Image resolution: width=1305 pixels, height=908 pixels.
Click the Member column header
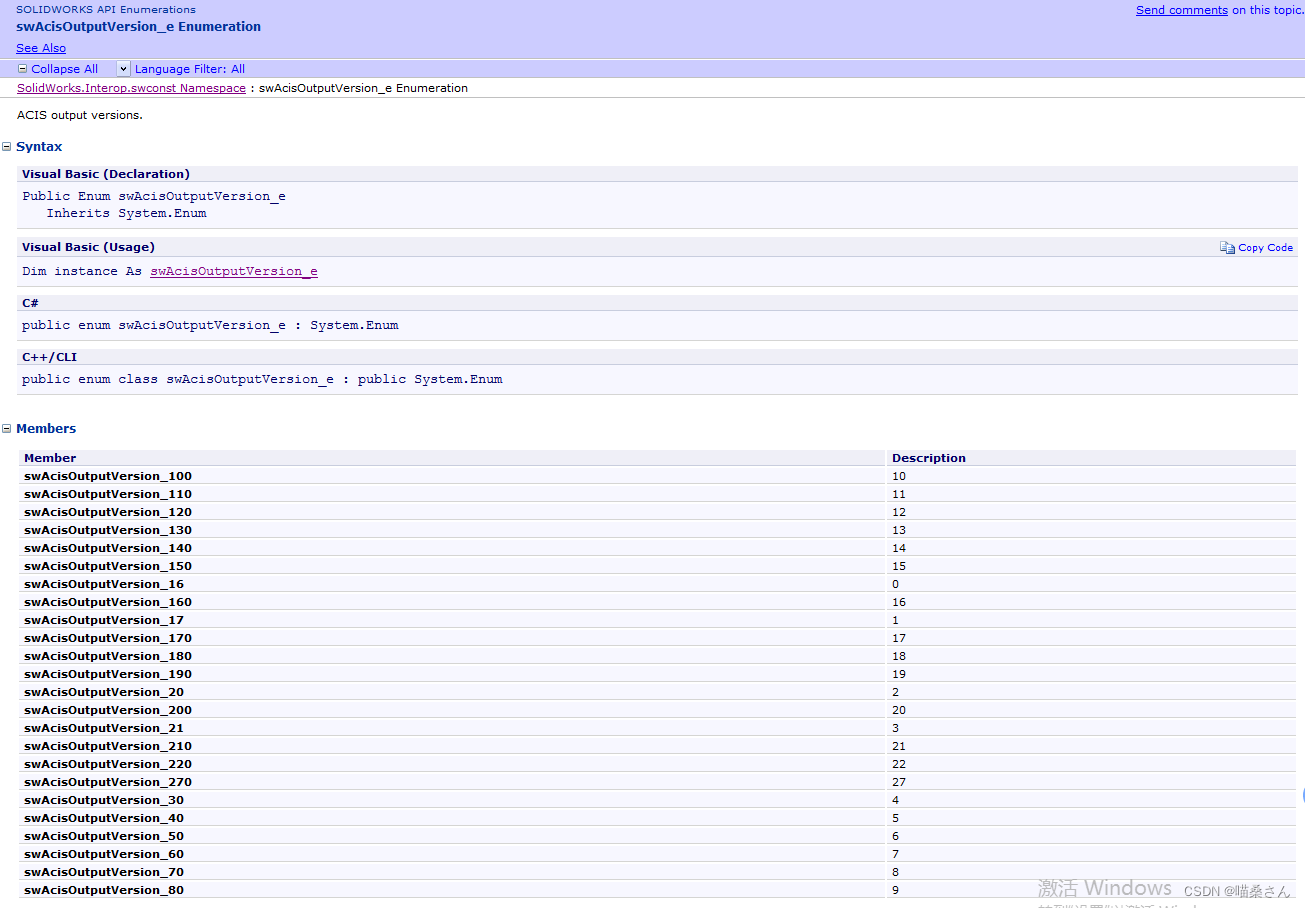[50, 458]
